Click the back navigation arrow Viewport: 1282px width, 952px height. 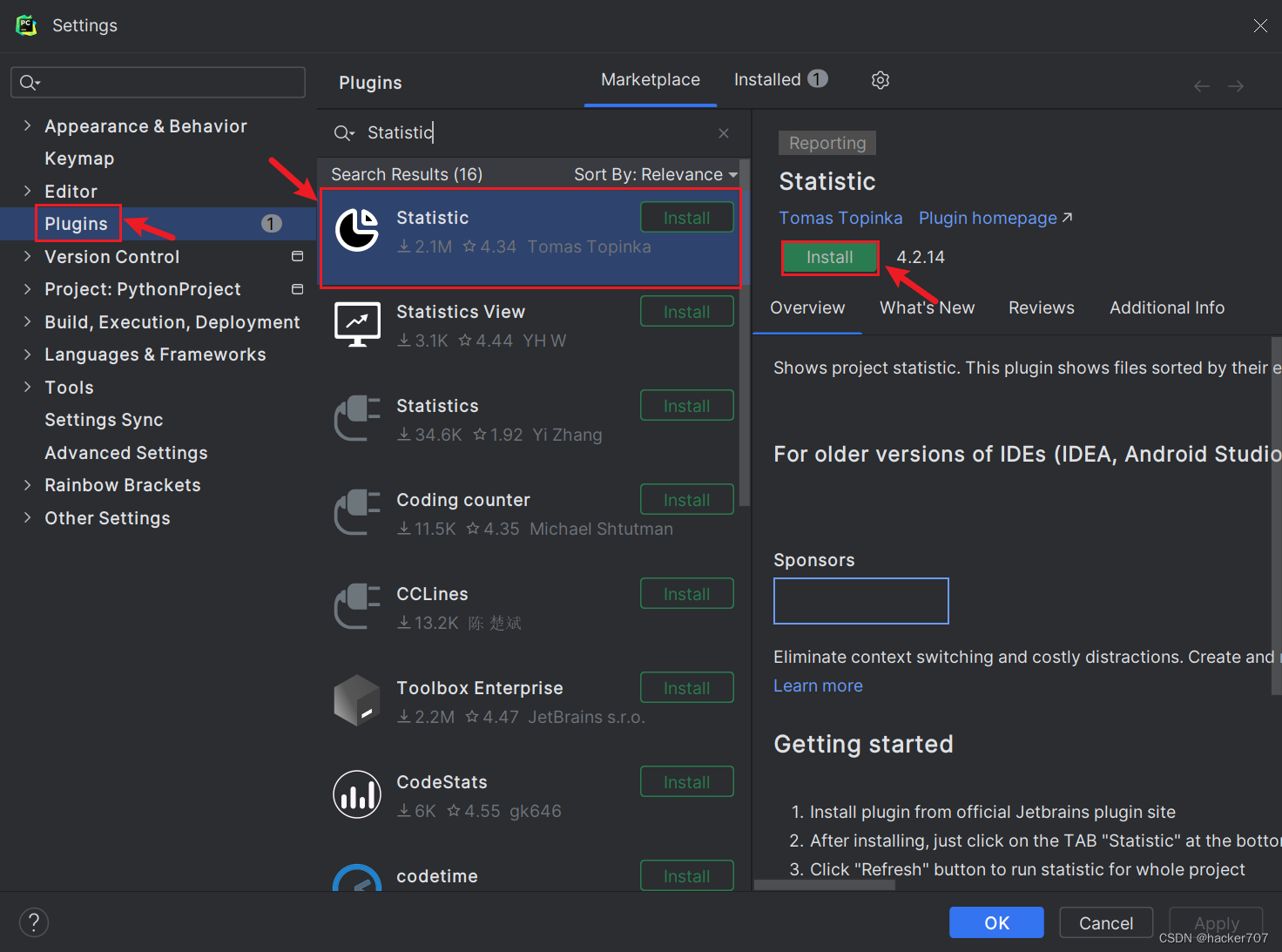[1202, 85]
